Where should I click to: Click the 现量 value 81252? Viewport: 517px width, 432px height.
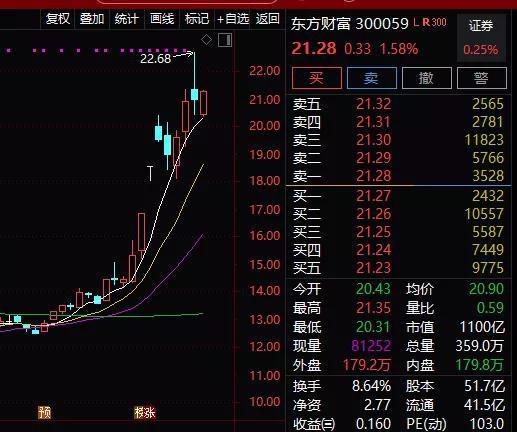(371, 346)
